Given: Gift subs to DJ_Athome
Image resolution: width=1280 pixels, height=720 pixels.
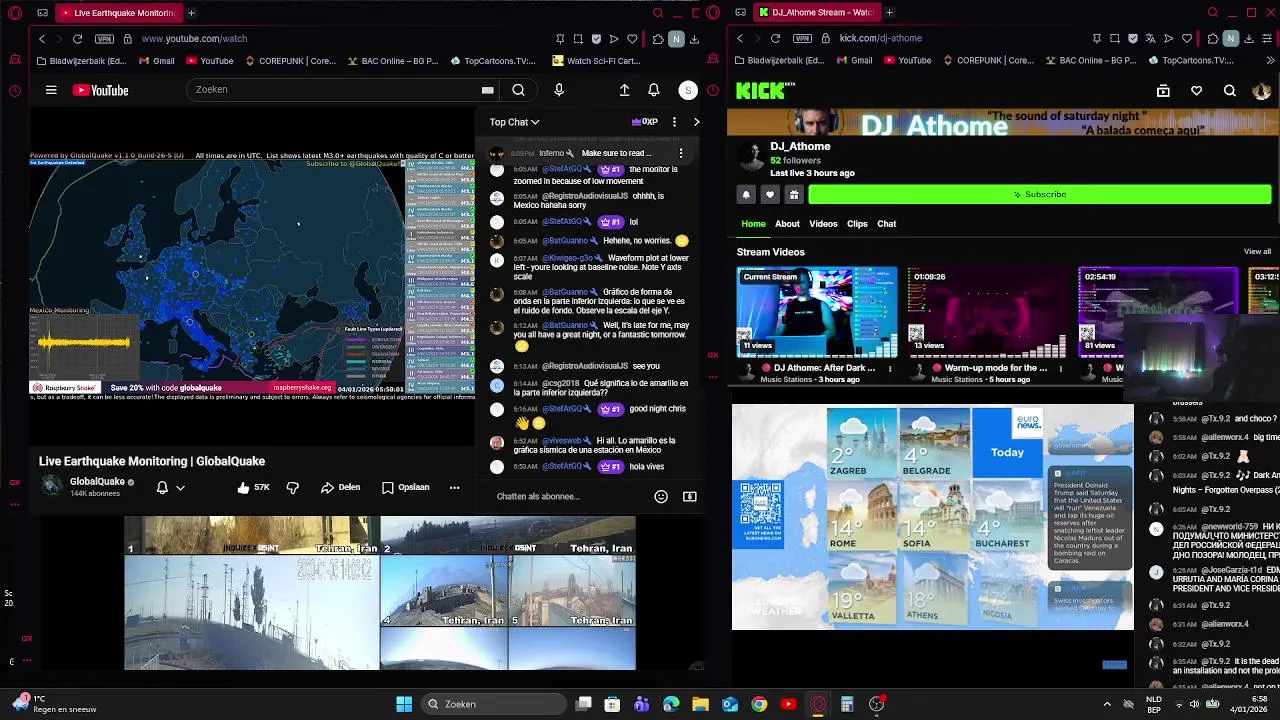Looking at the screenshot, I should [x=794, y=195].
